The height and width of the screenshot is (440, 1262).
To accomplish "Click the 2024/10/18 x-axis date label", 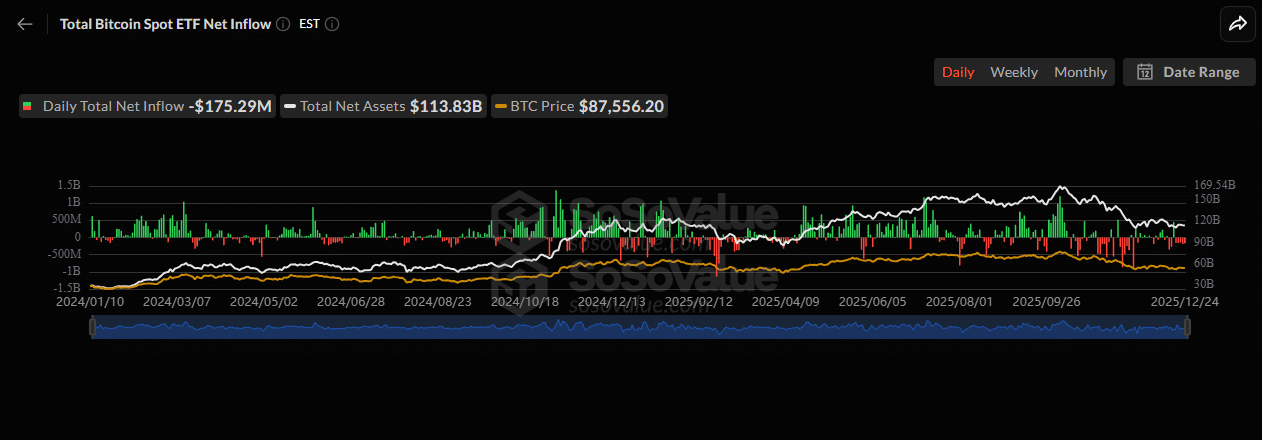I will (x=524, y=300).
